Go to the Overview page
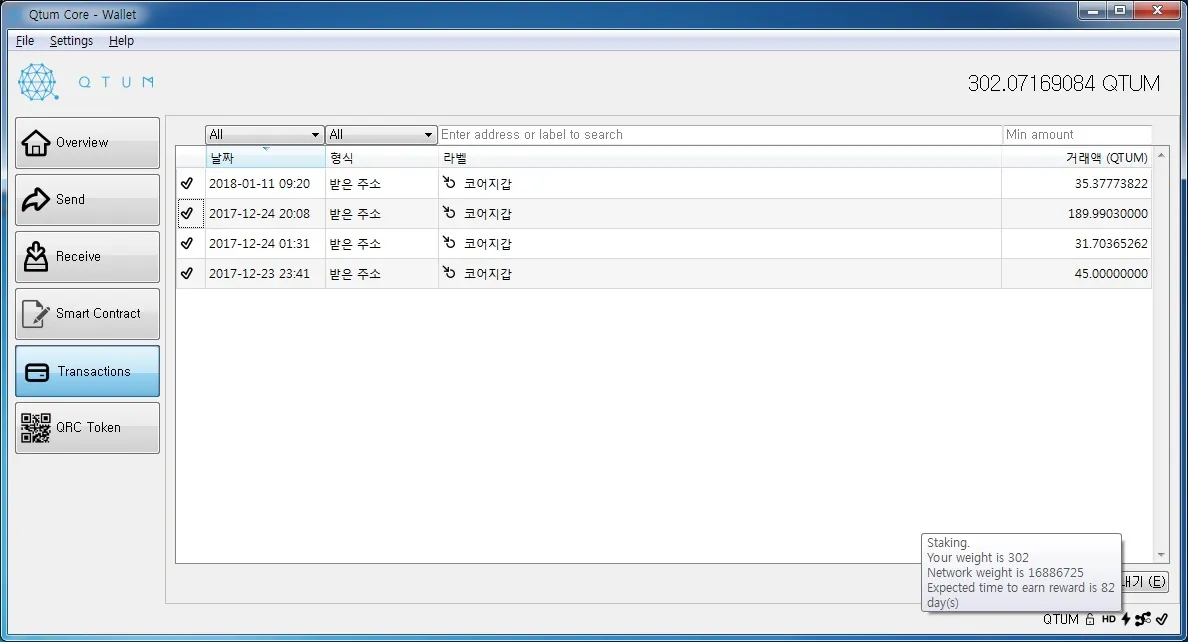Viewport: 1188px width, 642px height. (87, 142)
